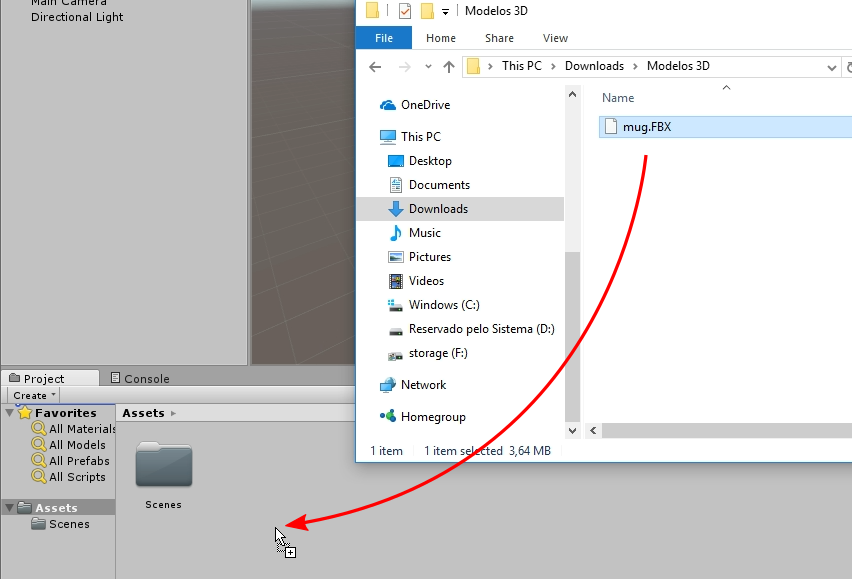852x579 pixels.
Task: Expand the address bar history dropdown
Action: pyautogui.click(x=831, y=67)
